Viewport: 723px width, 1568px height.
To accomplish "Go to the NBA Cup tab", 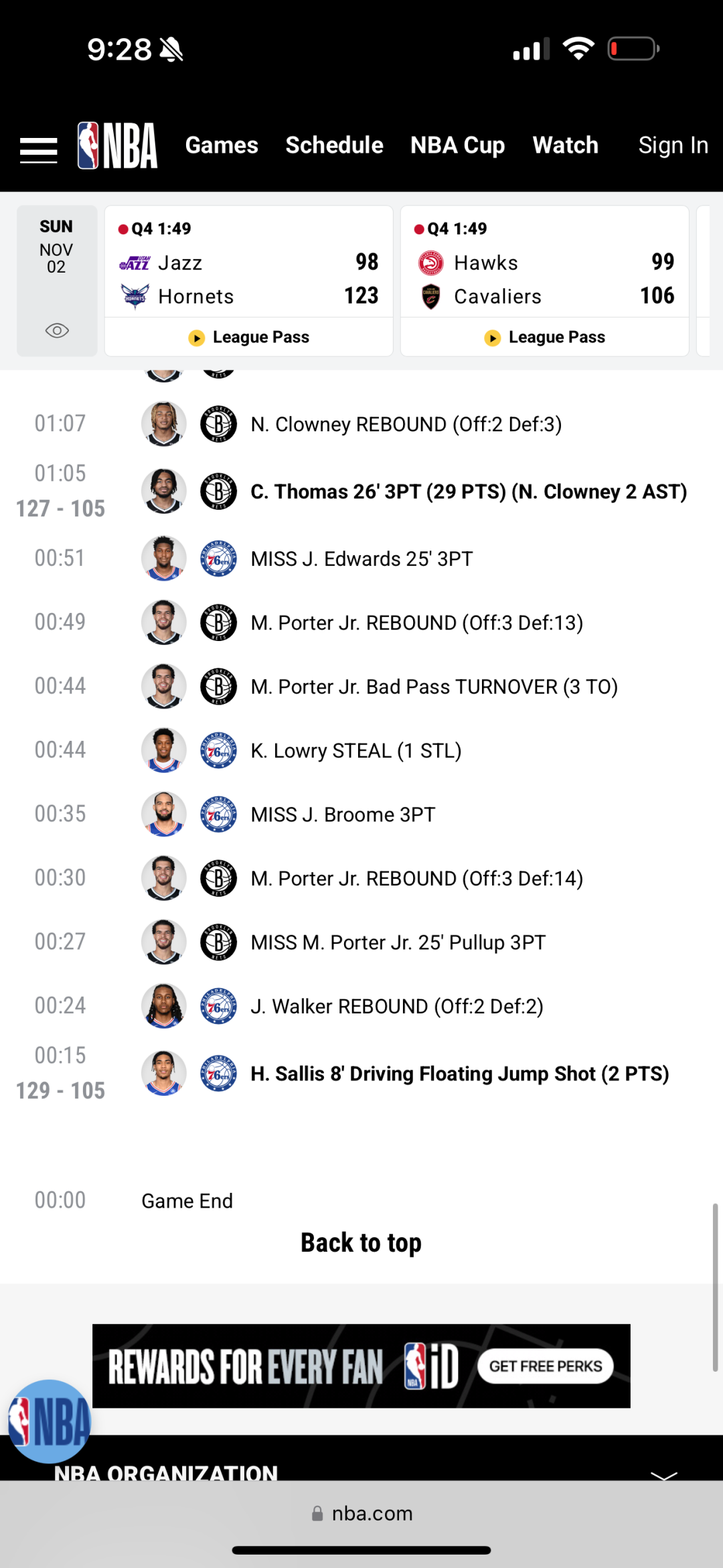I will (457, 145).
